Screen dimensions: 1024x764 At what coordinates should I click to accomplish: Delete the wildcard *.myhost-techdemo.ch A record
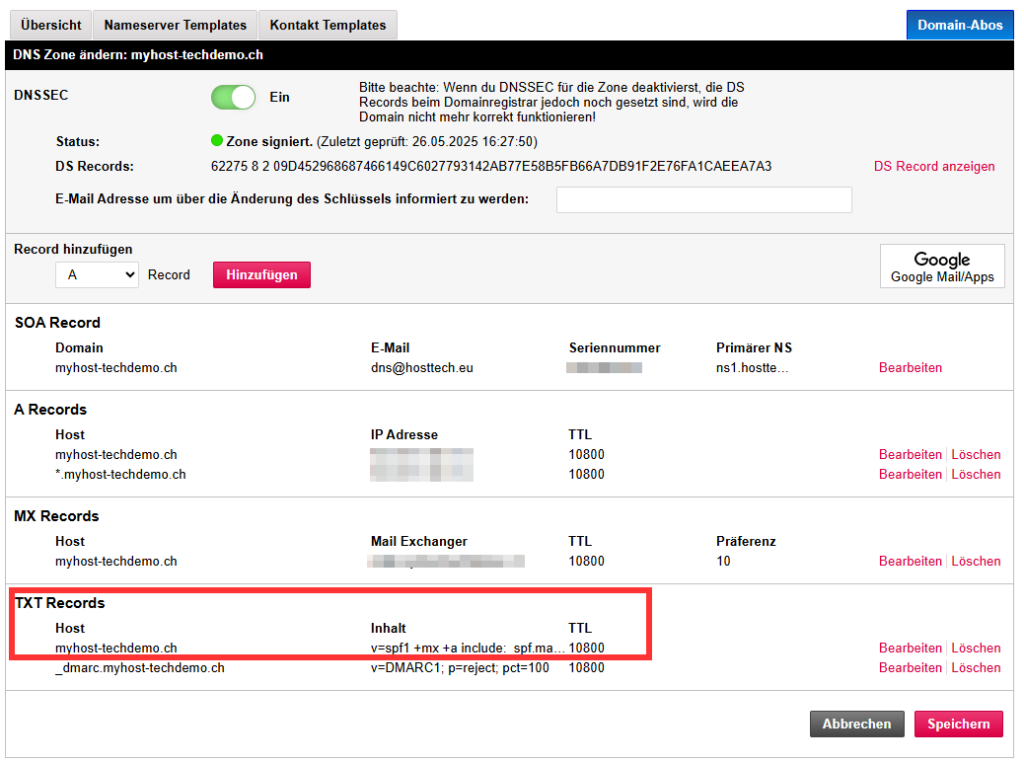point(976,474)
